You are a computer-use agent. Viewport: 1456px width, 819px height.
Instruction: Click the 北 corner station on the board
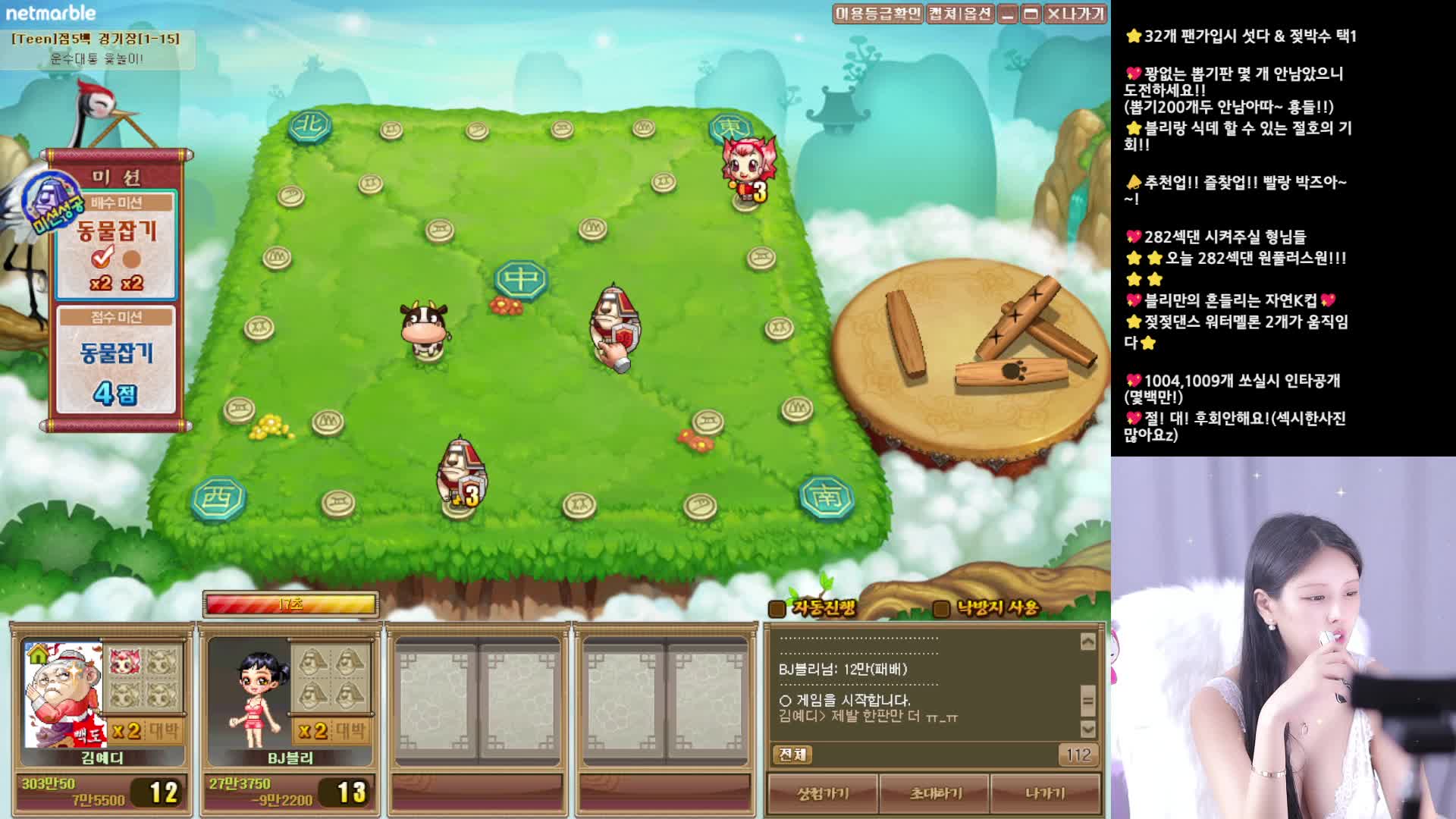click(309, 126)
